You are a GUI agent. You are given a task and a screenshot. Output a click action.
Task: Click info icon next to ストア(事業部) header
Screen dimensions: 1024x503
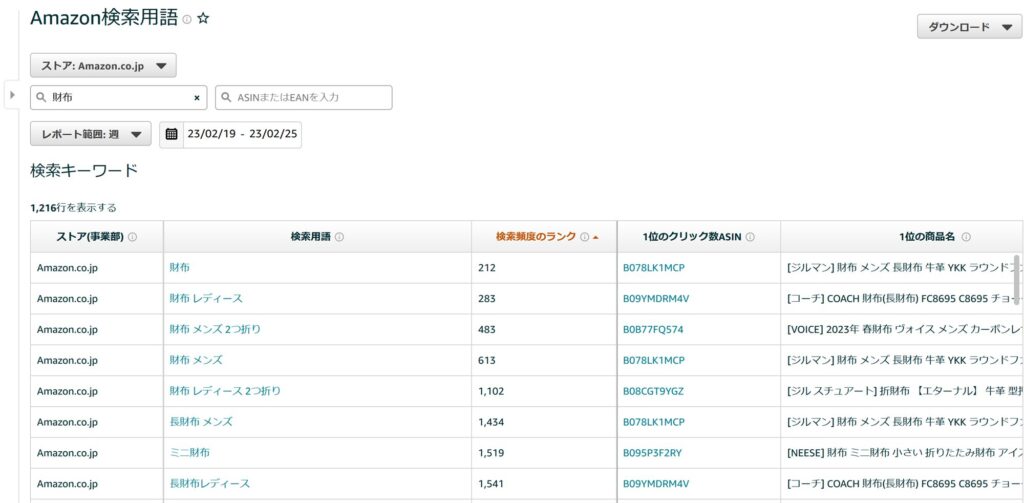[x=133, y=237]
